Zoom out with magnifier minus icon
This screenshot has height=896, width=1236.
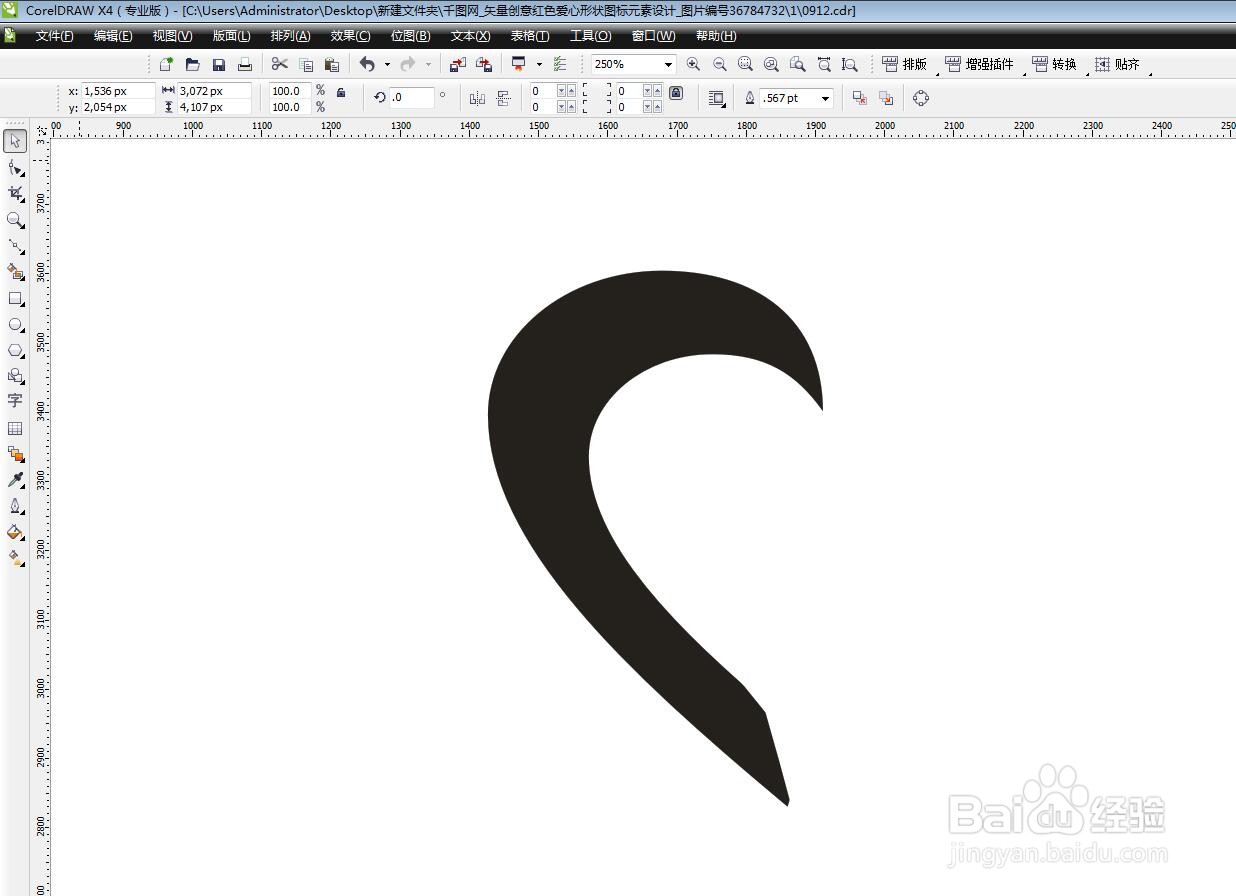point(719,64)
